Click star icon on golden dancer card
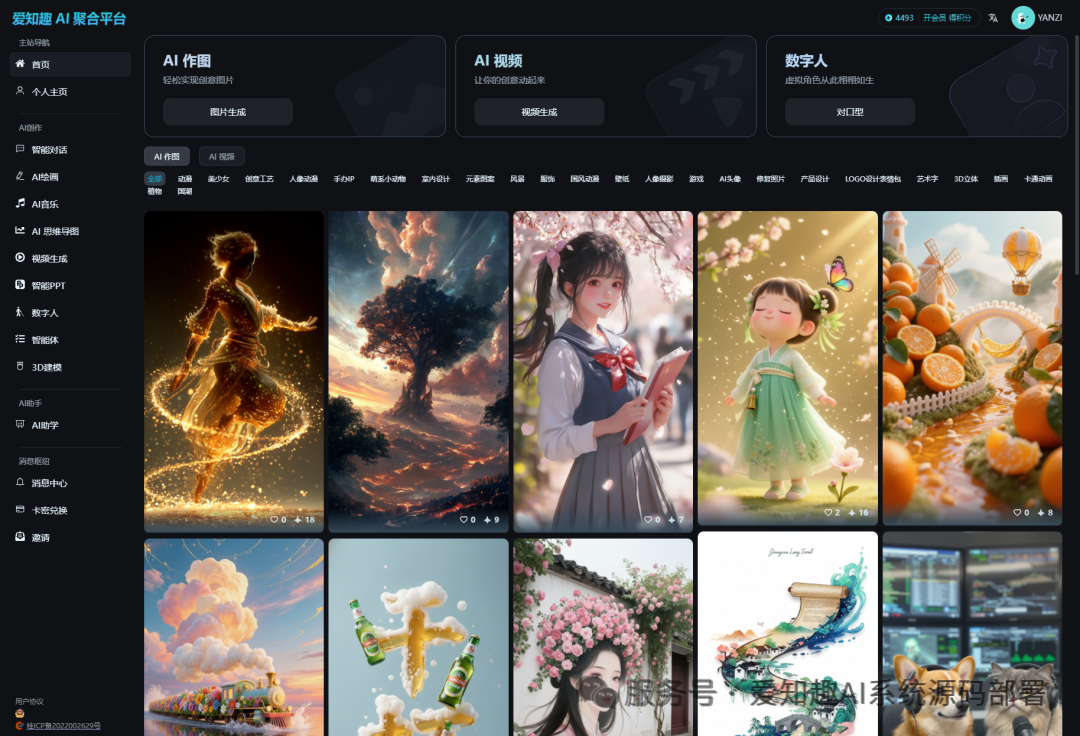Screen dimensions: 1080x736 pos(298,520)
